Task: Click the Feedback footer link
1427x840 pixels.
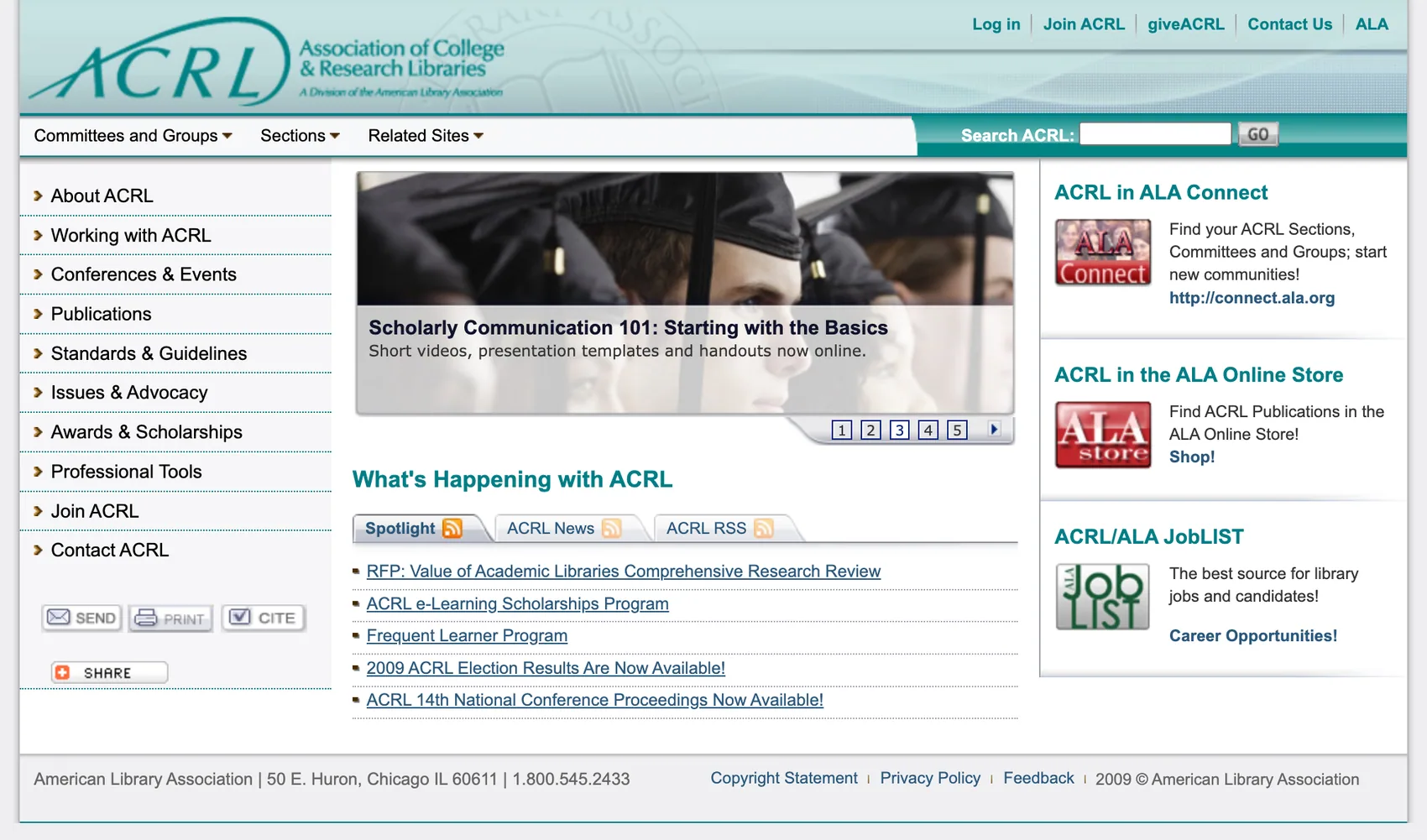Action: (1038, 778)
